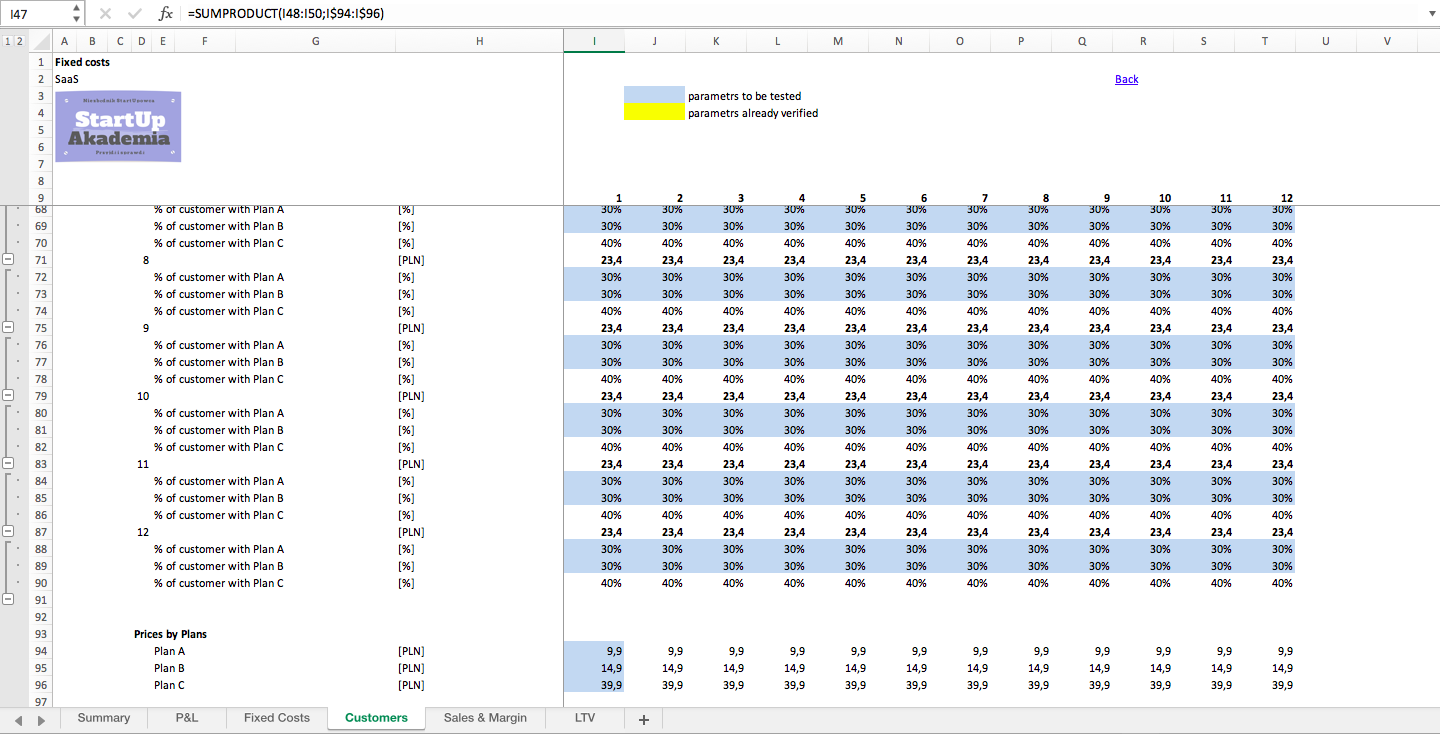Switch to the Summary sheet tab
This screenshot has height=734, width=1440.
coord(104,718)
